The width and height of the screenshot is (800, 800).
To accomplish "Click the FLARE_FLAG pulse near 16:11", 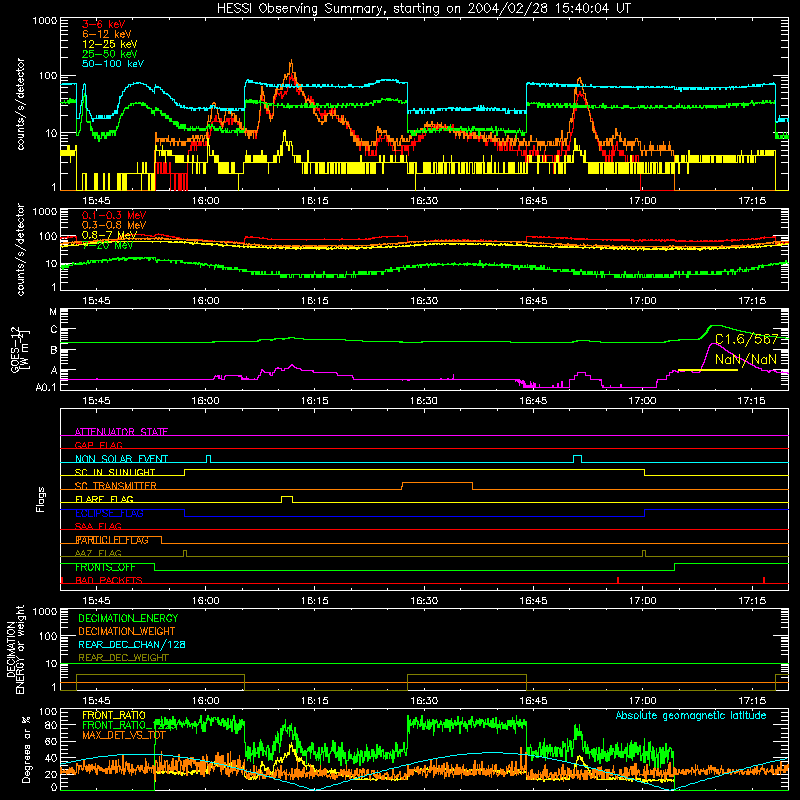I will click(x=287, y=499).
